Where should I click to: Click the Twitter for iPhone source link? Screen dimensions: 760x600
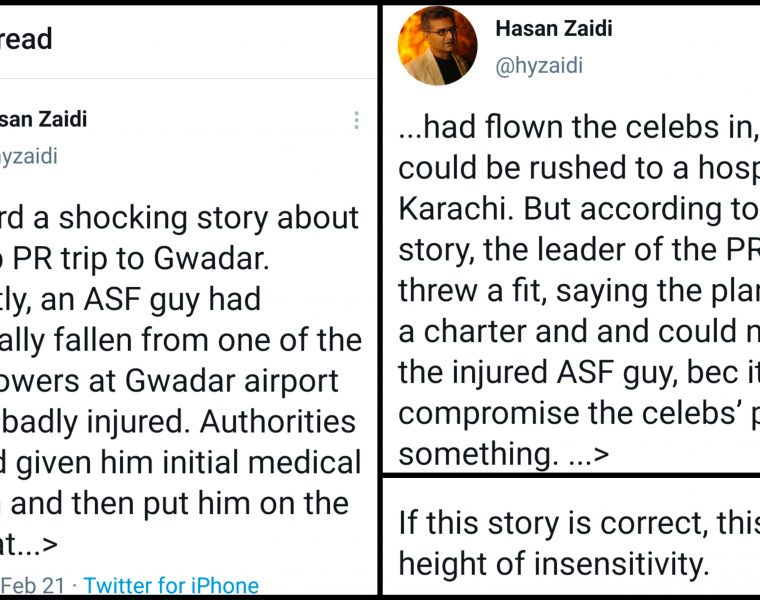click(x=170, y=585)
